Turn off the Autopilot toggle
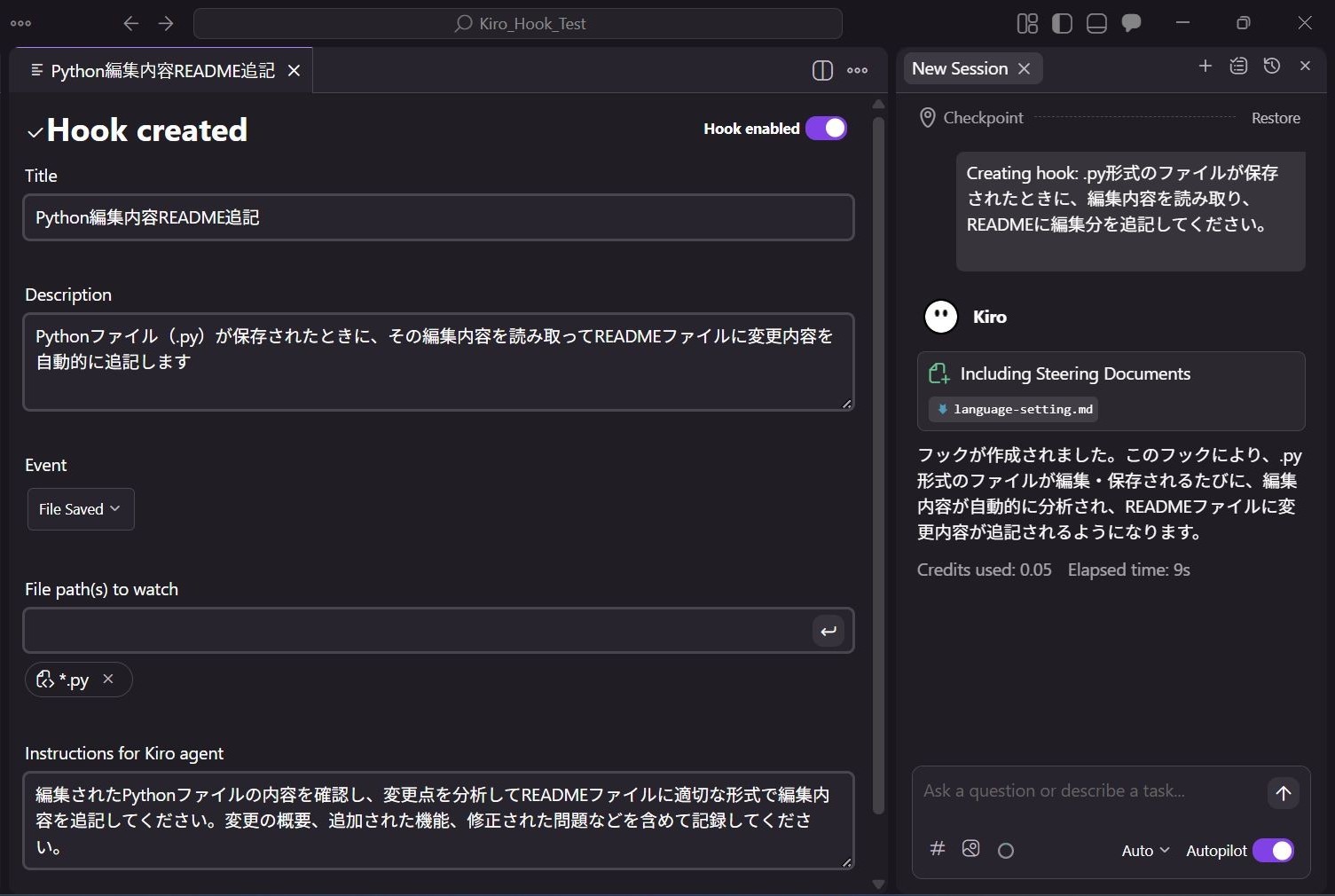Screen dimensions: 1335x896 coord(1273,851)
